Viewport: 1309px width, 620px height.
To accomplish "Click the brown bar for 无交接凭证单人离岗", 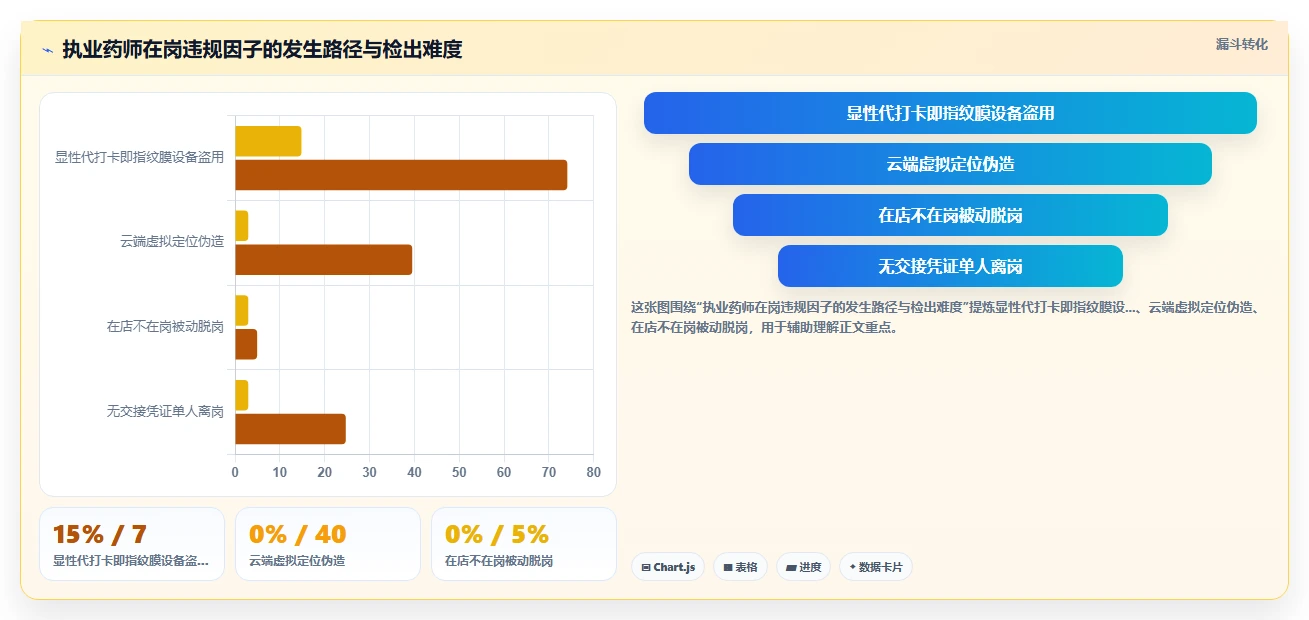I will [290, 429].
